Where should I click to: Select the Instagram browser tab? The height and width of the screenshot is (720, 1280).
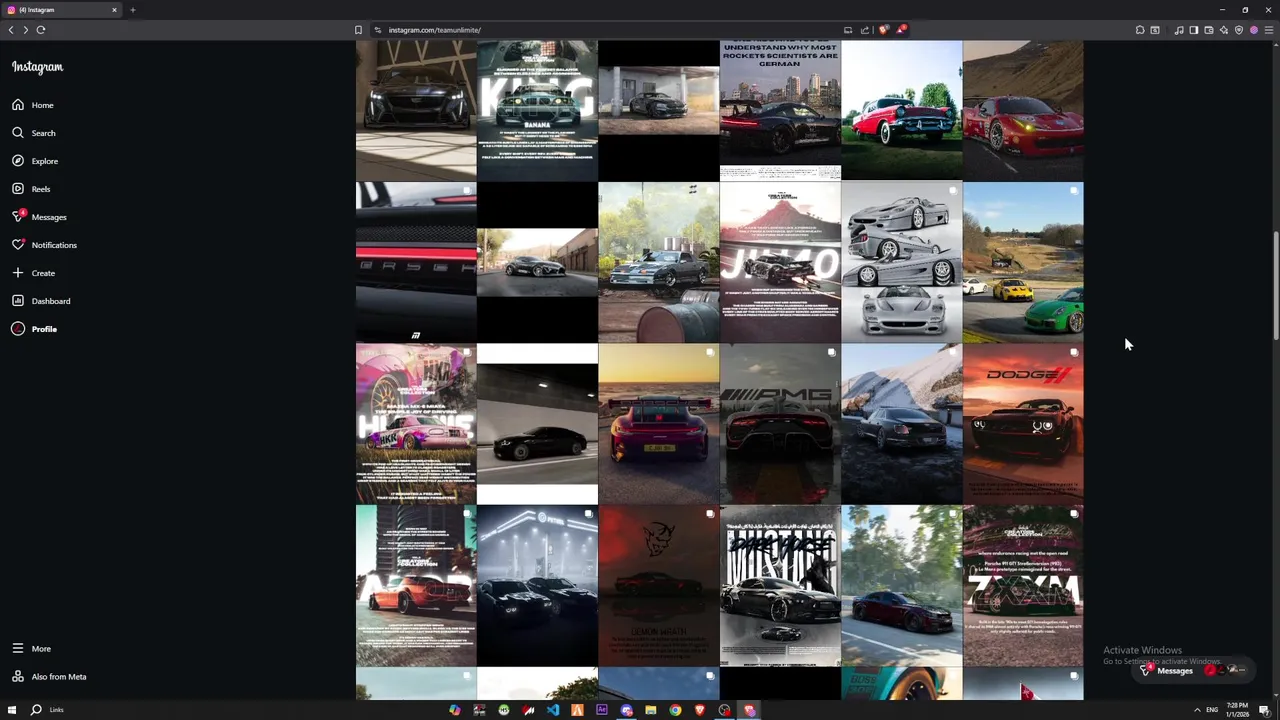tap(60, 10)
